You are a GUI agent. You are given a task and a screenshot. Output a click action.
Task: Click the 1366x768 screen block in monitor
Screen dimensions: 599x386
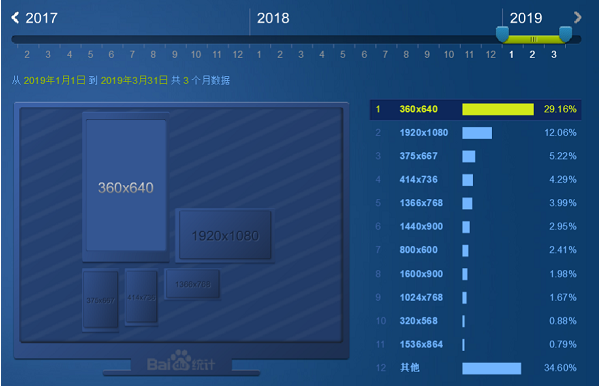192,284
